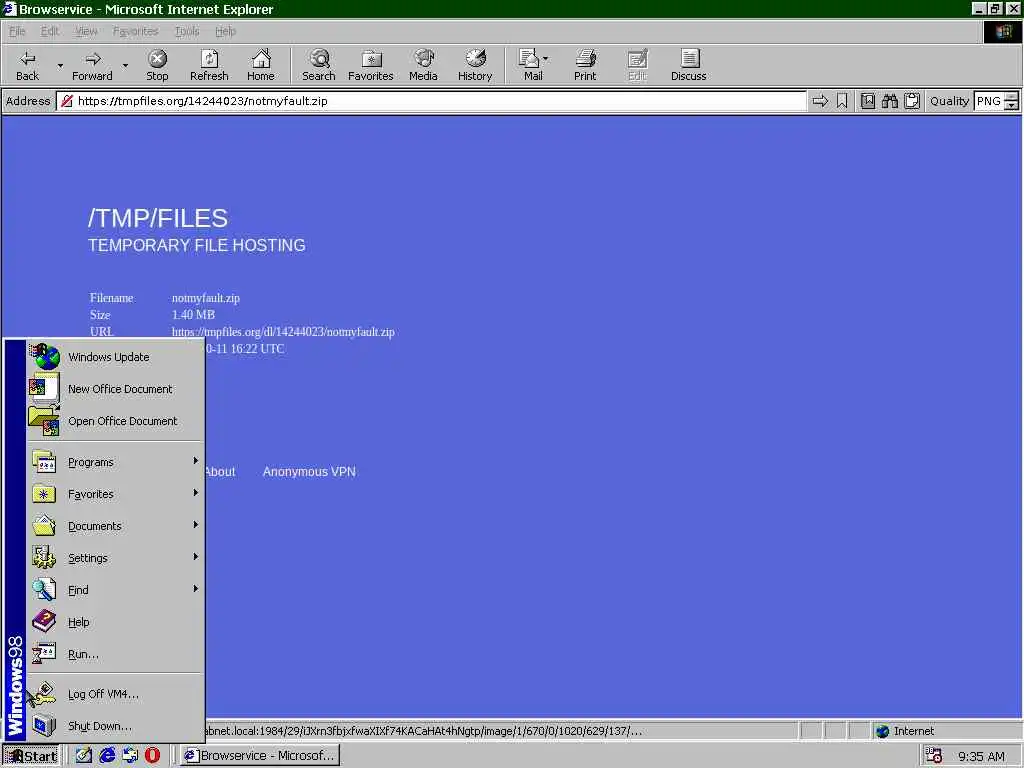Open the Tools menu
This screenshot has height=768, width=1024.
(187, 31)
